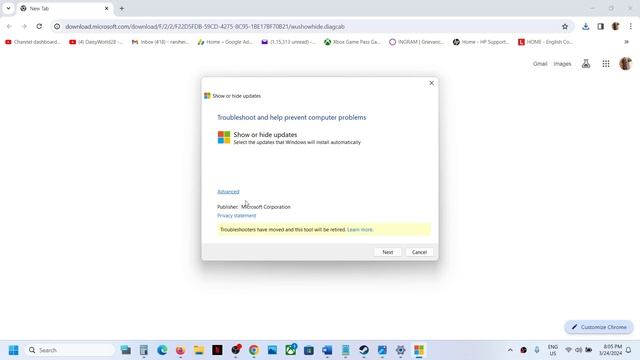This screenshot has width=640, height=360.
Task: Bookmark this page with the star icon
Action: tap(565, 27)
